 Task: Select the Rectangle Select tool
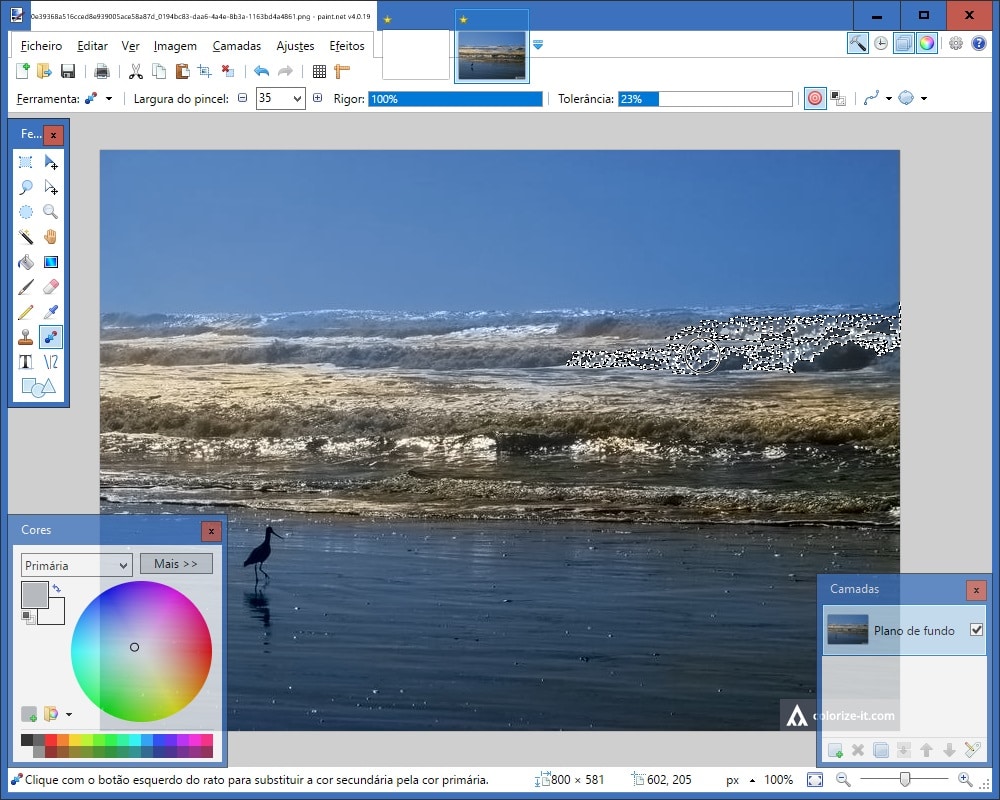(x=26, y=162)
